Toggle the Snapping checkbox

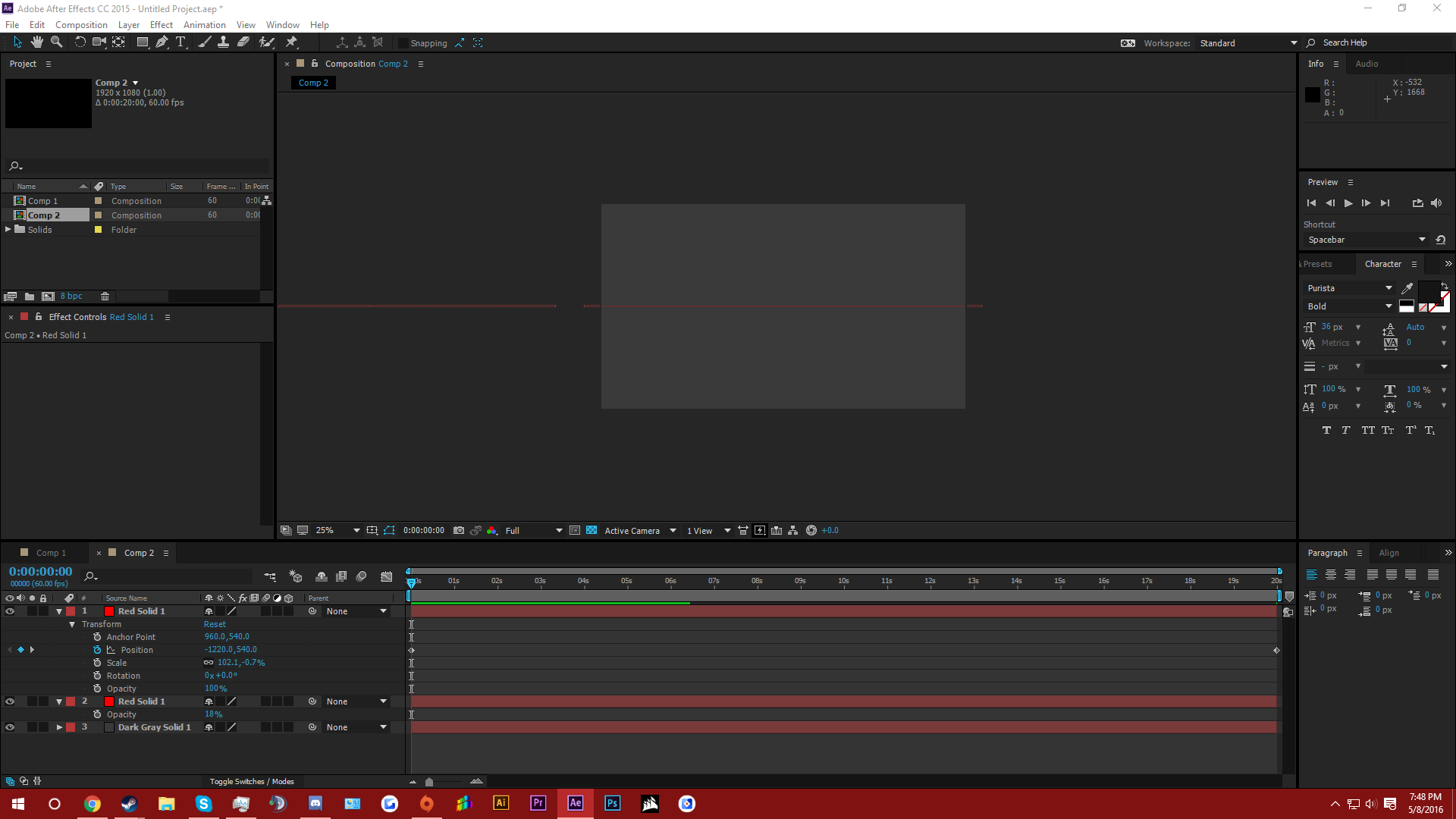(x=403, y=43)
